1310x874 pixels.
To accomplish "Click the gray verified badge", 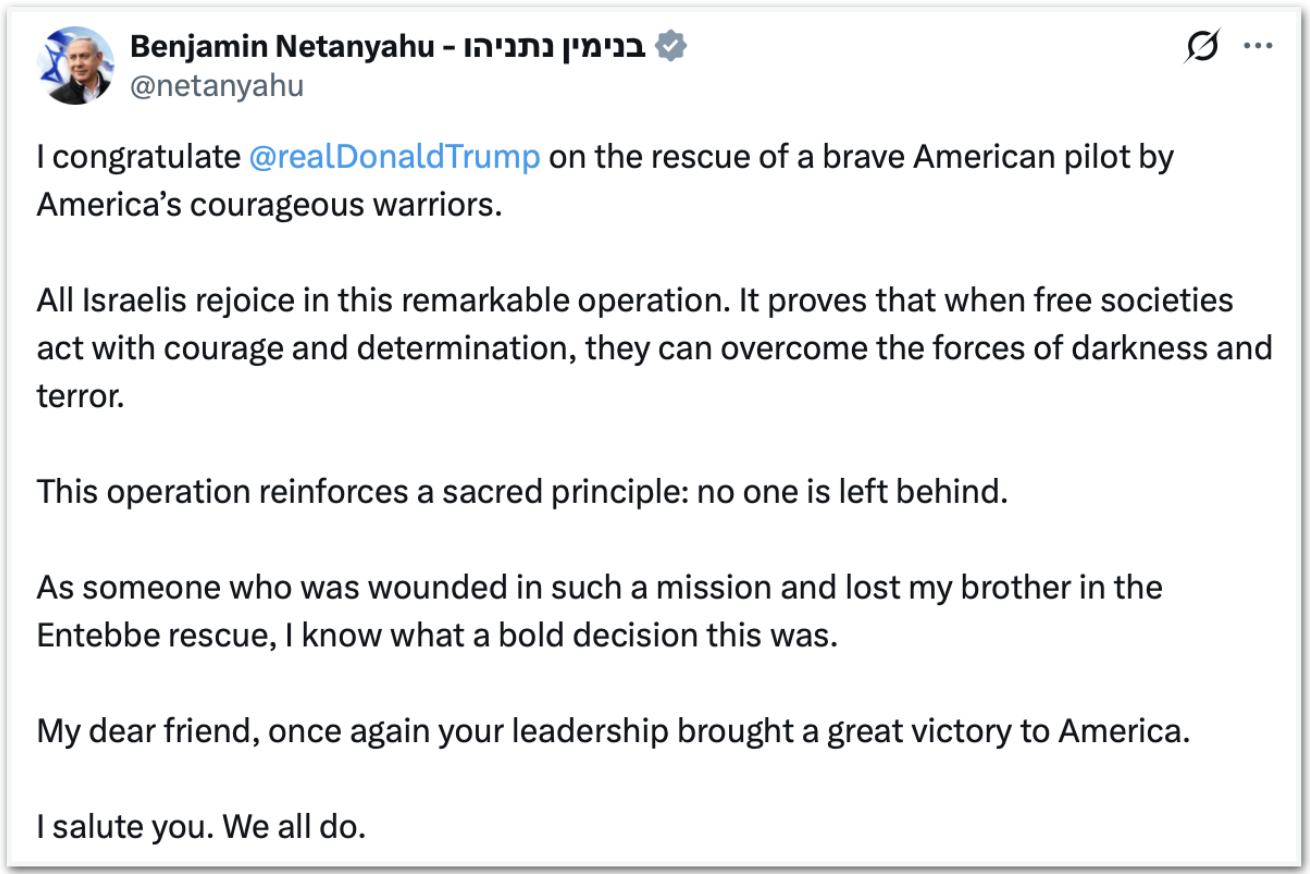I will 670,46.
